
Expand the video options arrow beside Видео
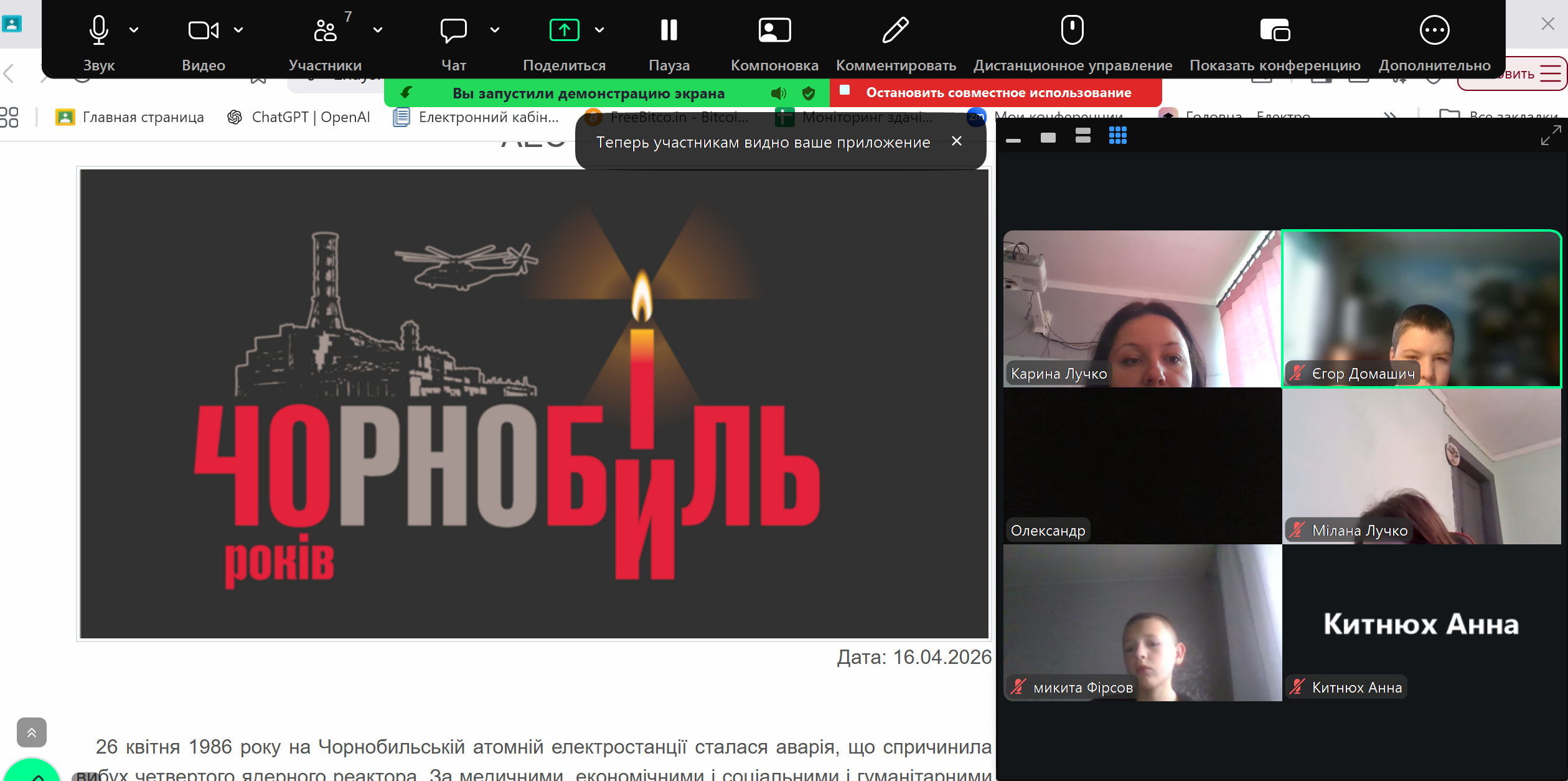coord(238,30)
